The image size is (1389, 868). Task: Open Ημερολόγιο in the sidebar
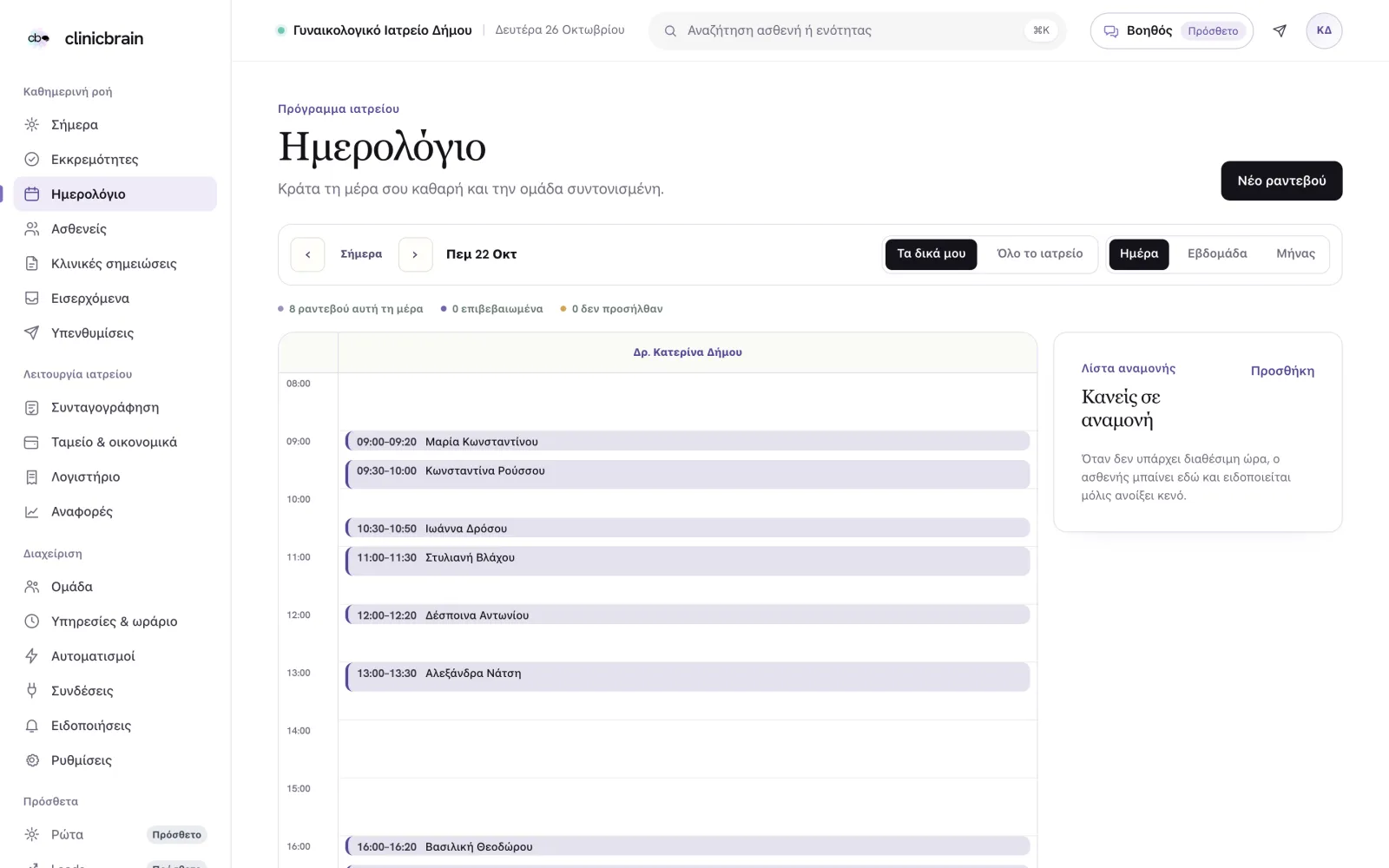(115, 194)
